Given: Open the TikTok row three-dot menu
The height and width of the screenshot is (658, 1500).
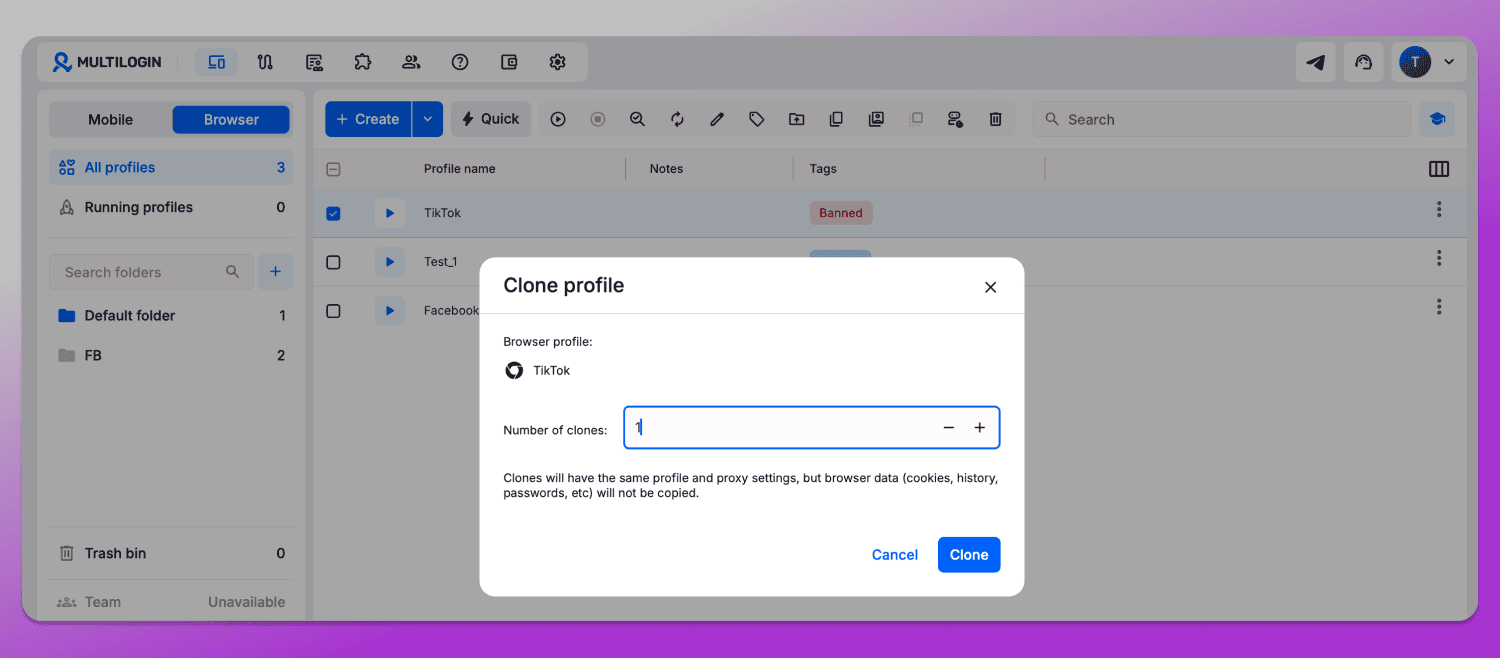Looking at the screenshot, I should [1439, 209].
